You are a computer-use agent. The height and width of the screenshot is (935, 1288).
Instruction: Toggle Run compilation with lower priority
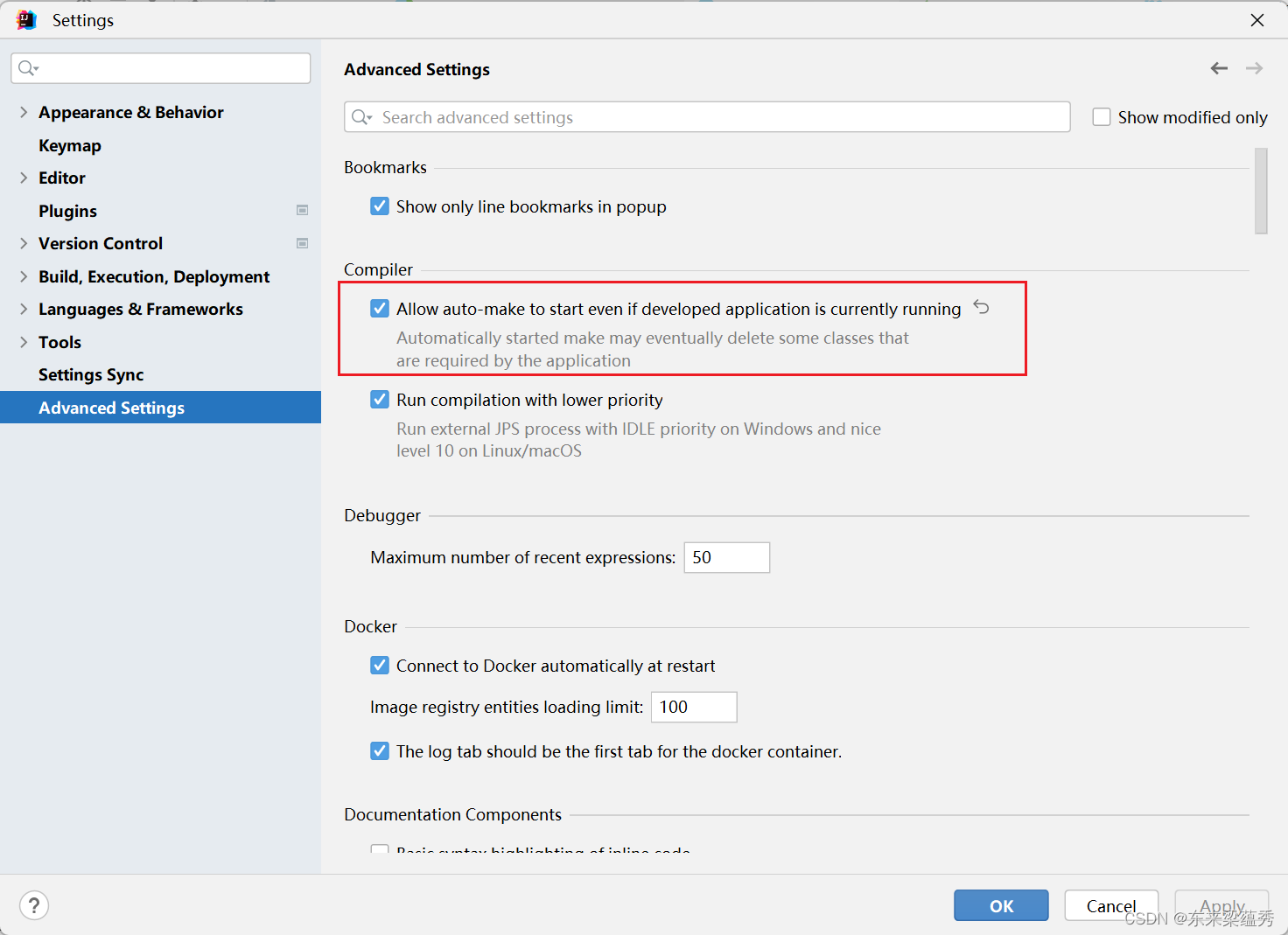point(380,400)
